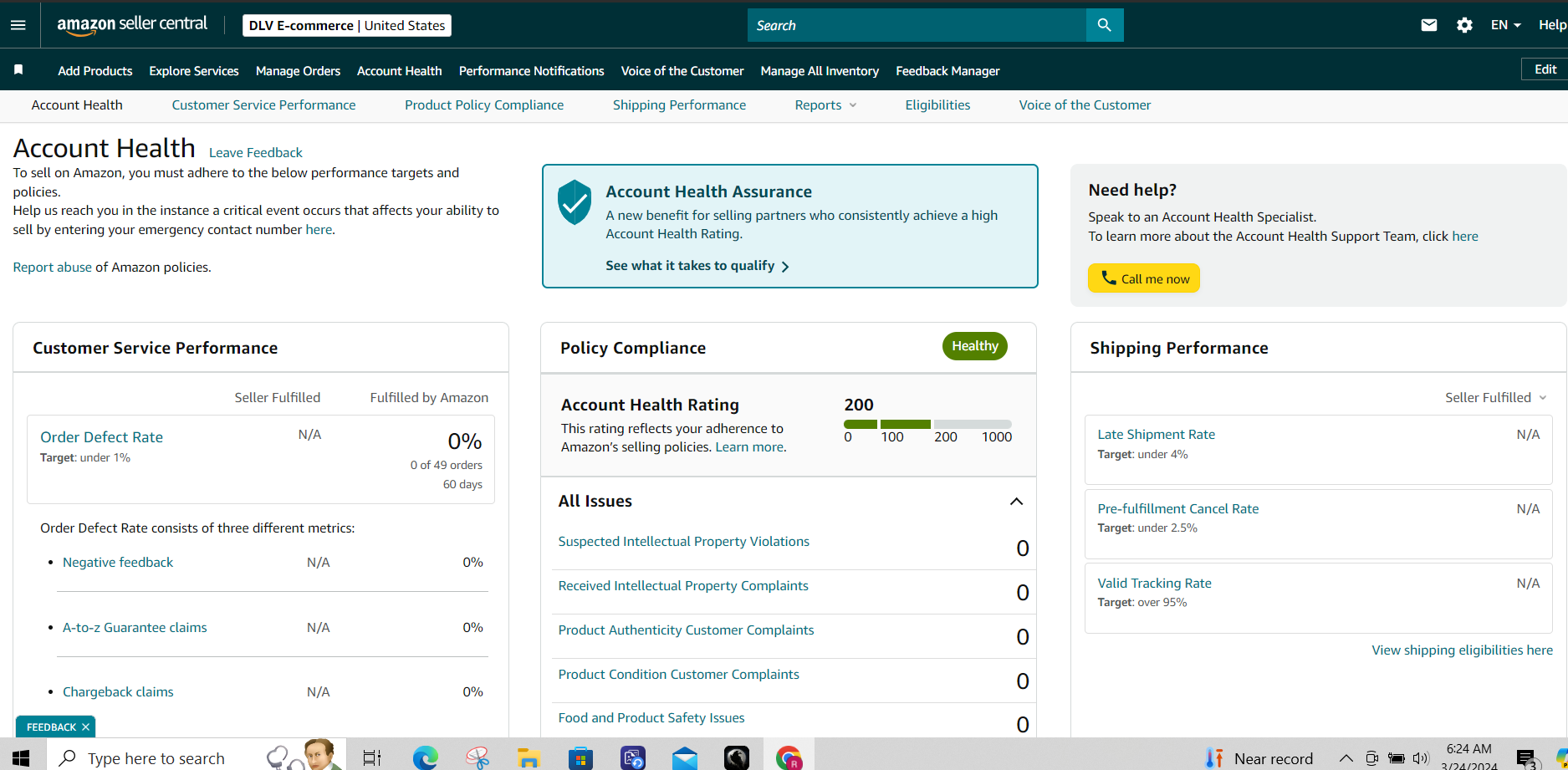The height and width of the screenshot is (770, 1568).
Task: Open the hamburger main menu
Action: pyautogui.click(x=18, y=25)
